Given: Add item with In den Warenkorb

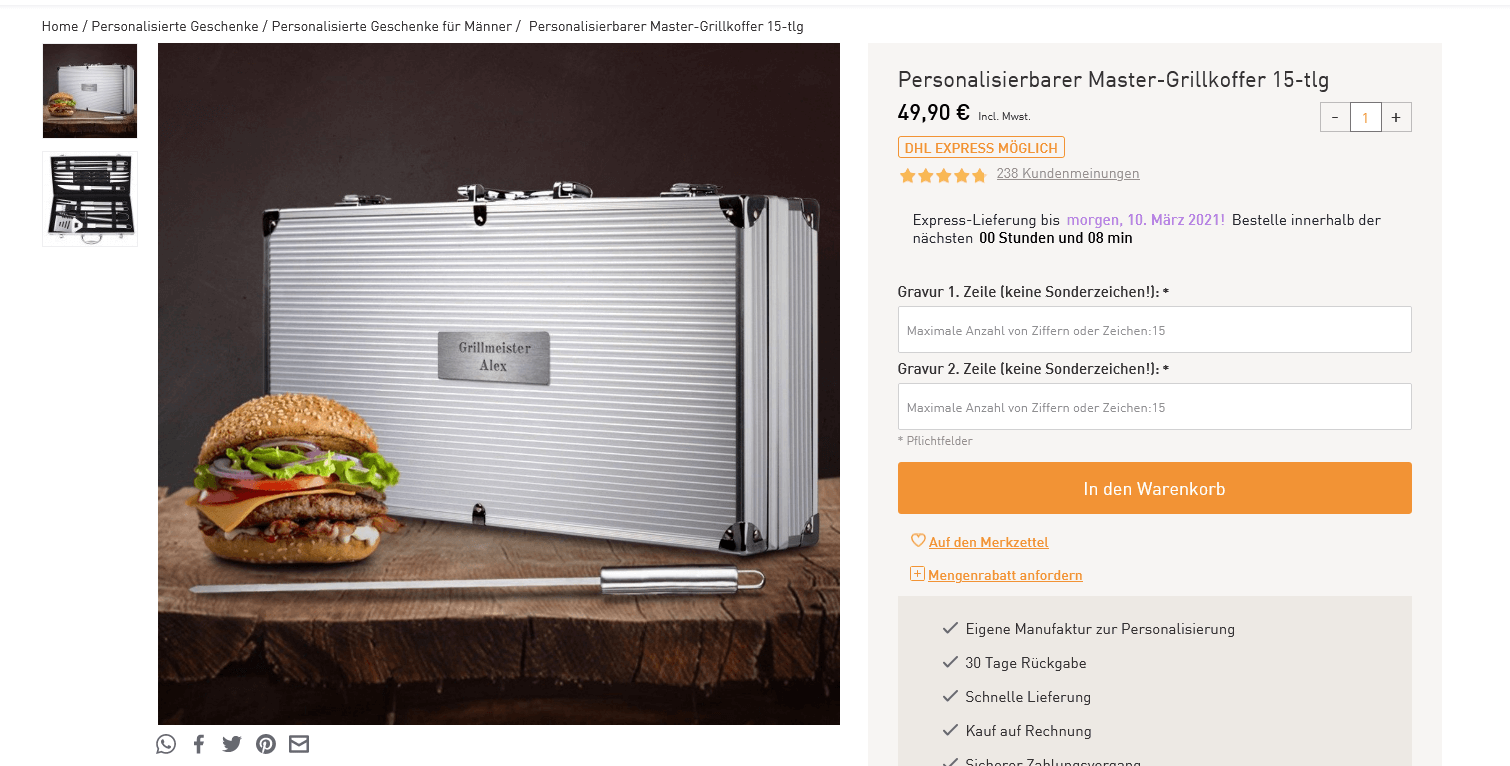Looking at the screenshot, I should (x=1155, y=488).
